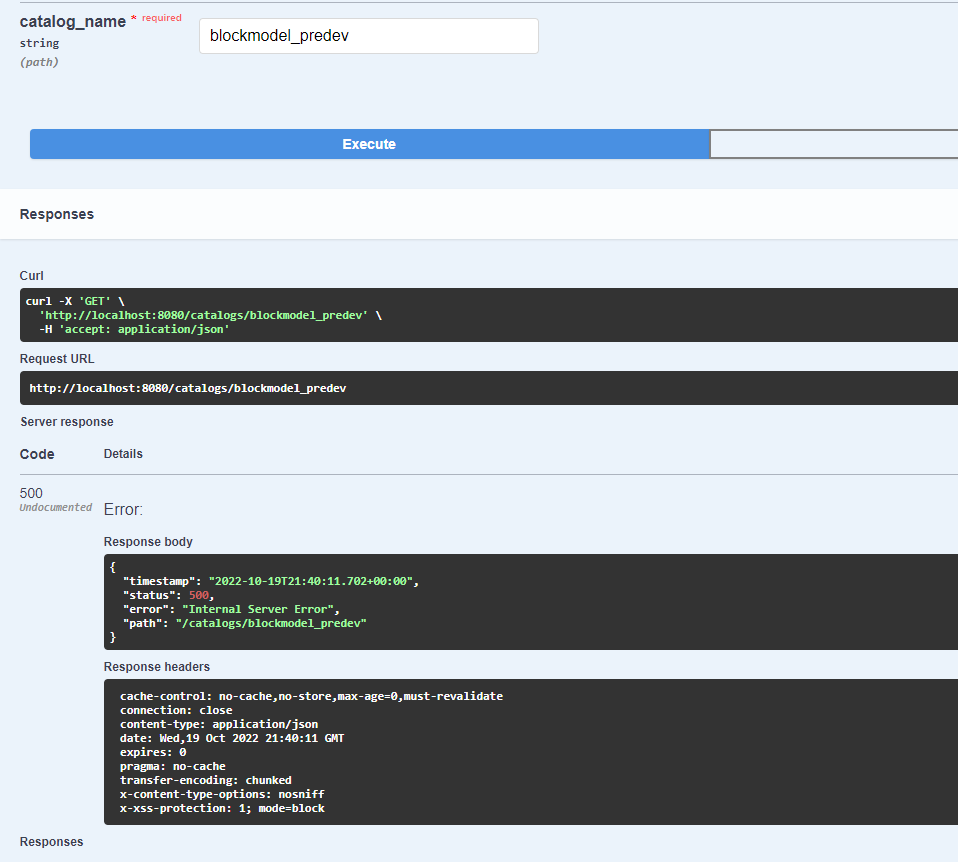The width and height of the screenshot is (958, 862).
Task: Click the "status": 500 line in response body
Action: tap(168, 595)
